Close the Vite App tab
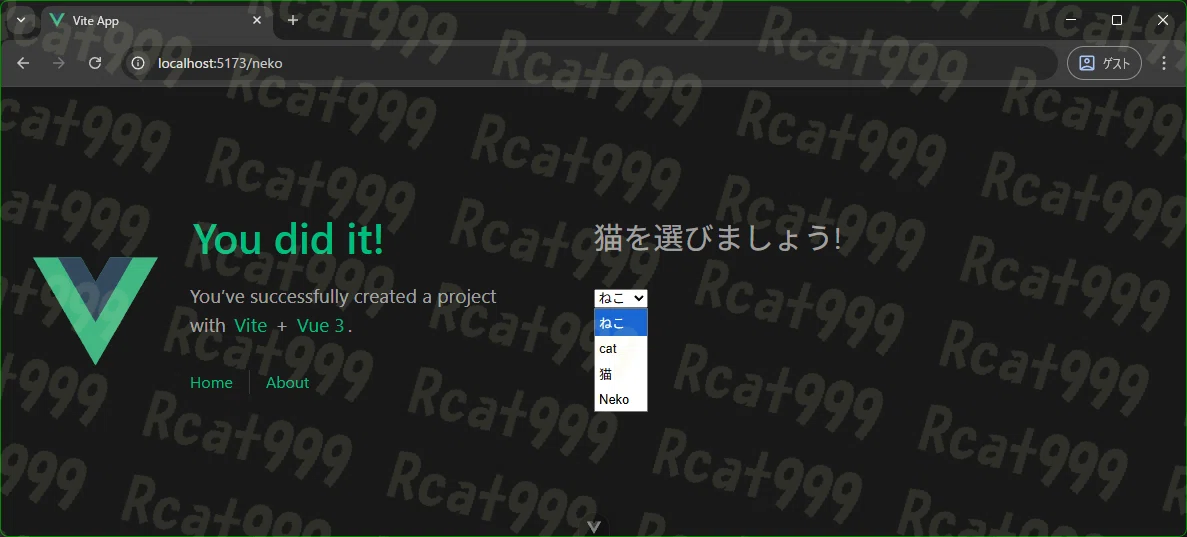The image size is (1187, 537). [x=257, y=20]
